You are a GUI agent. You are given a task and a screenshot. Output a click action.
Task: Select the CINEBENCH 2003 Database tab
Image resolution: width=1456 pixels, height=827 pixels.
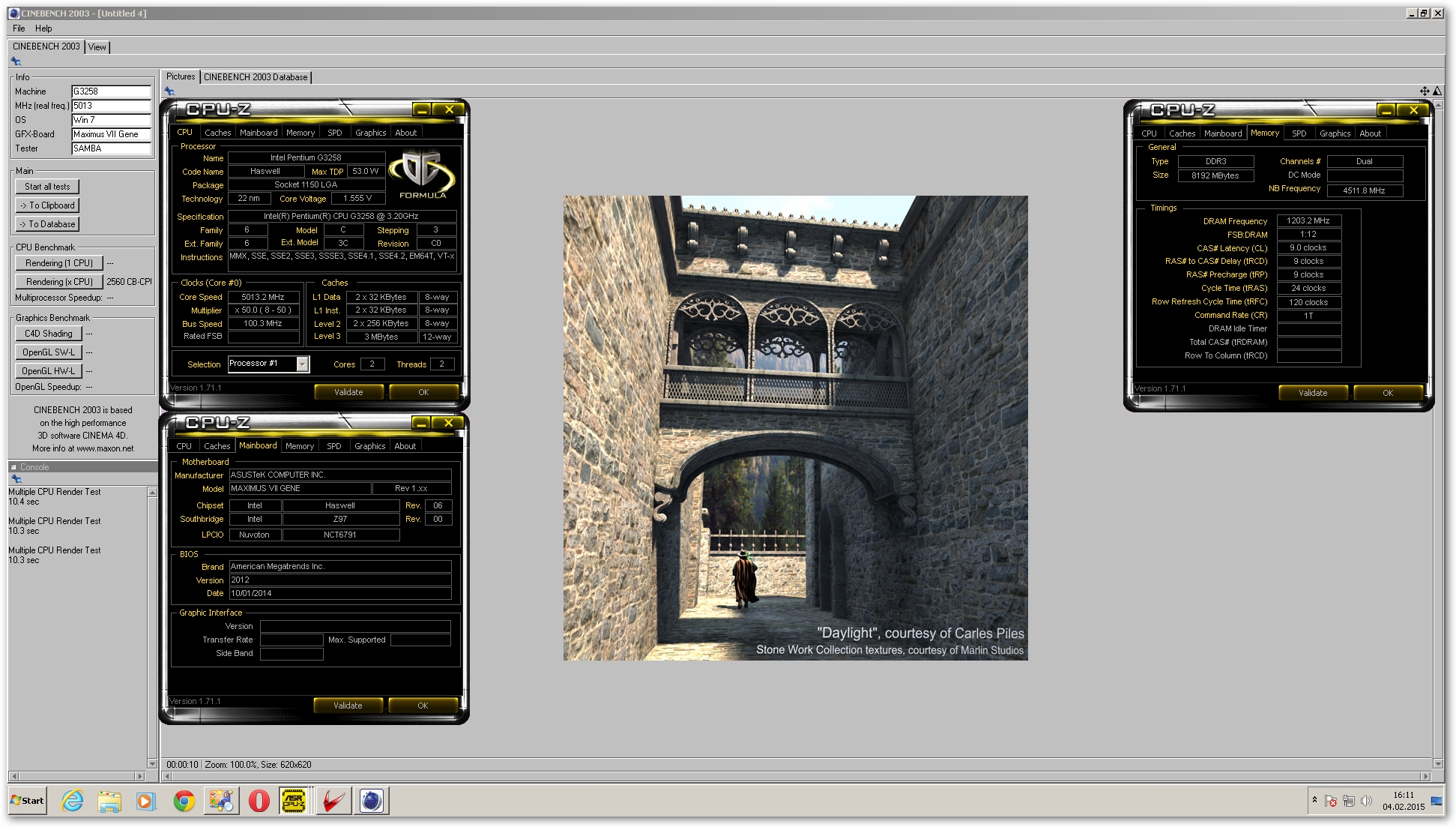tap(256, 77)
